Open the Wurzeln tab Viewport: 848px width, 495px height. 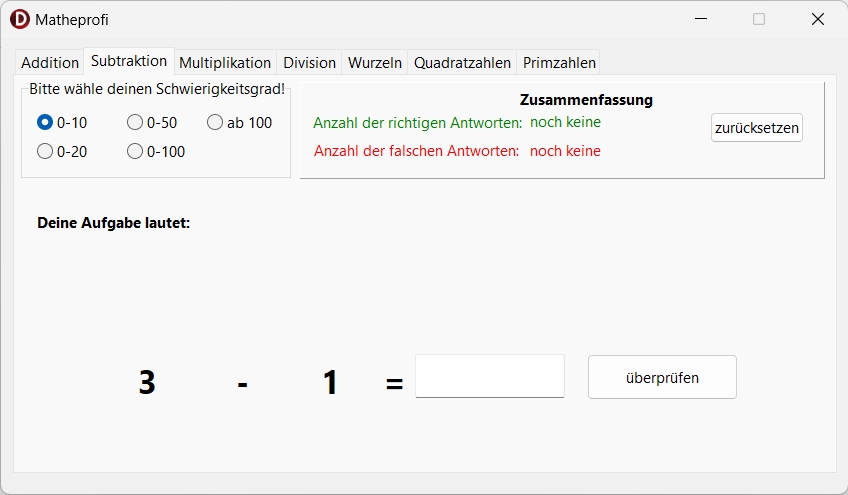click(x=375, y=62)
